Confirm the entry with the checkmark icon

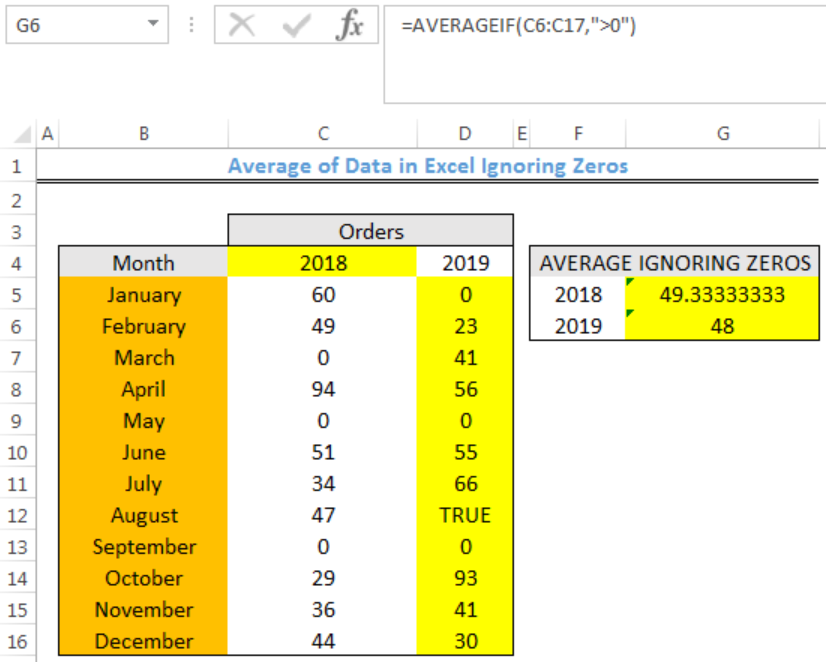pos(297,25)
